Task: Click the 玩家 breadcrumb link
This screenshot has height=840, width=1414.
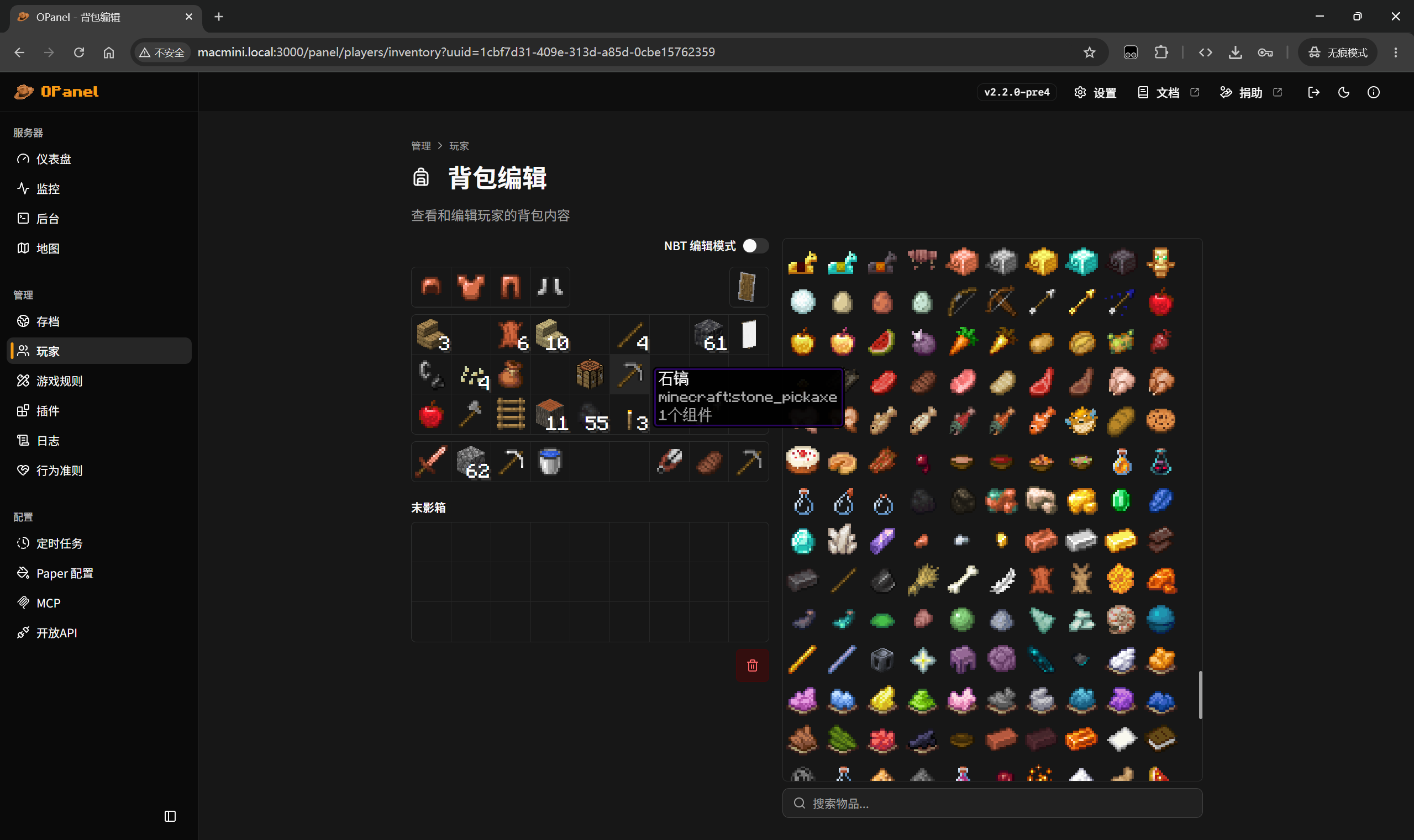Action: tap(459, 146)
